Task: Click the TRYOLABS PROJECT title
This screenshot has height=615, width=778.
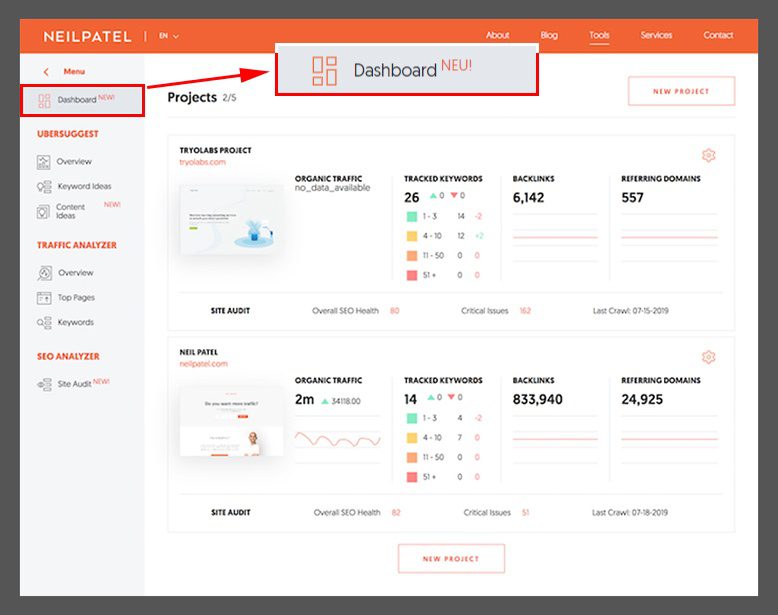Action: [x=215, y=150]
